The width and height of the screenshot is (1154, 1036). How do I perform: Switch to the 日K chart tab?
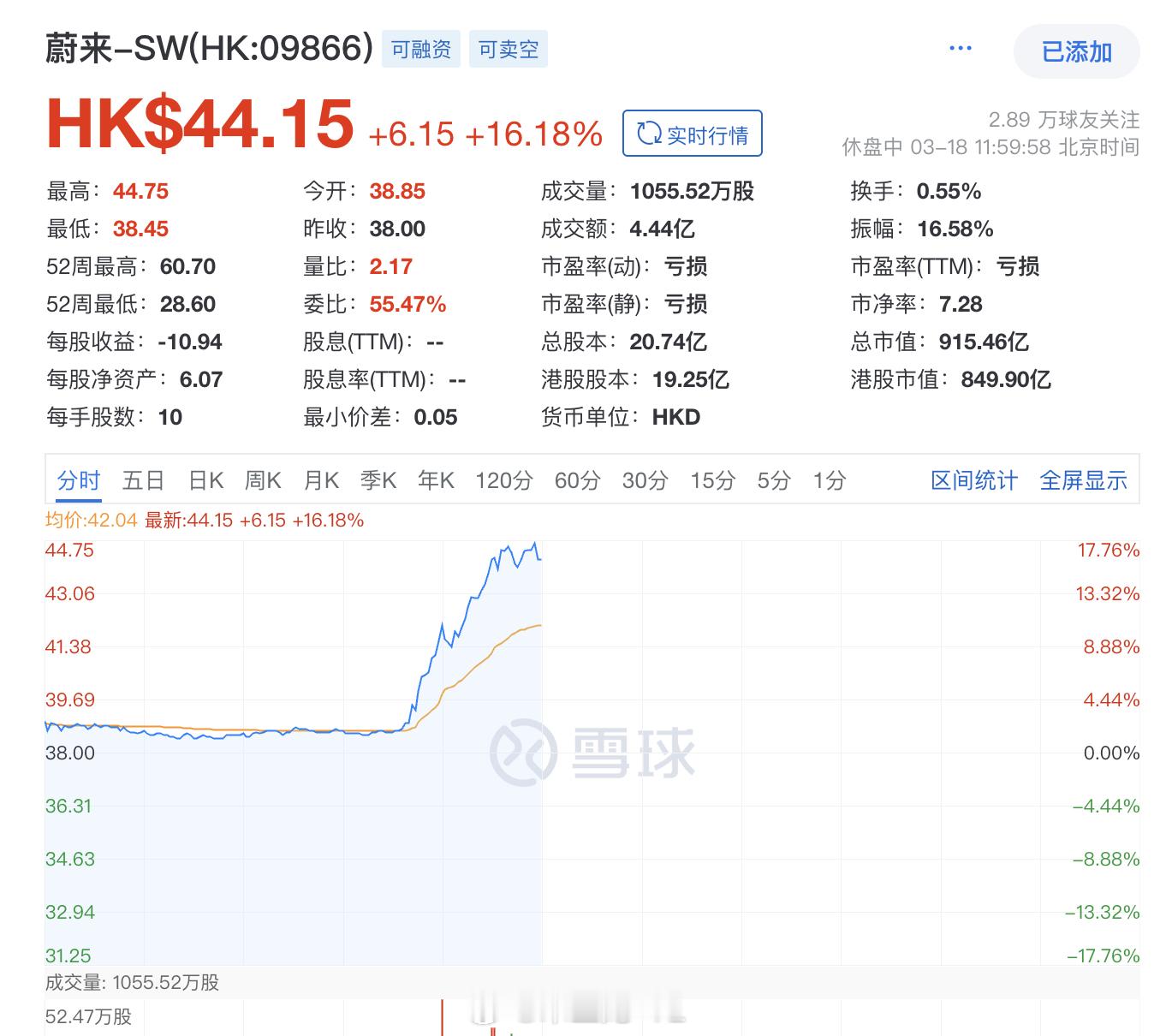(x=206, y=480)
